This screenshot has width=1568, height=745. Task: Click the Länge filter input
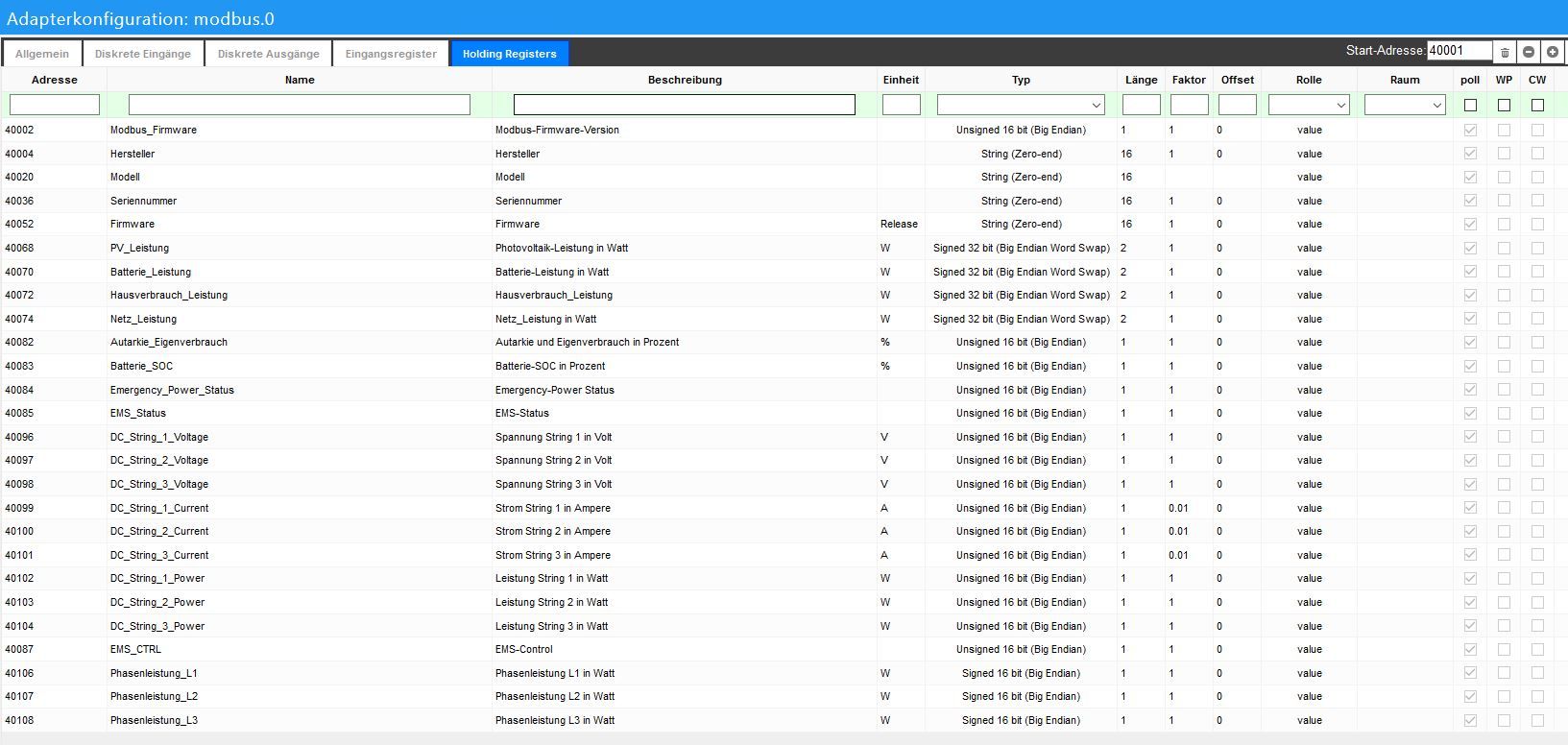click(1142, 105)
